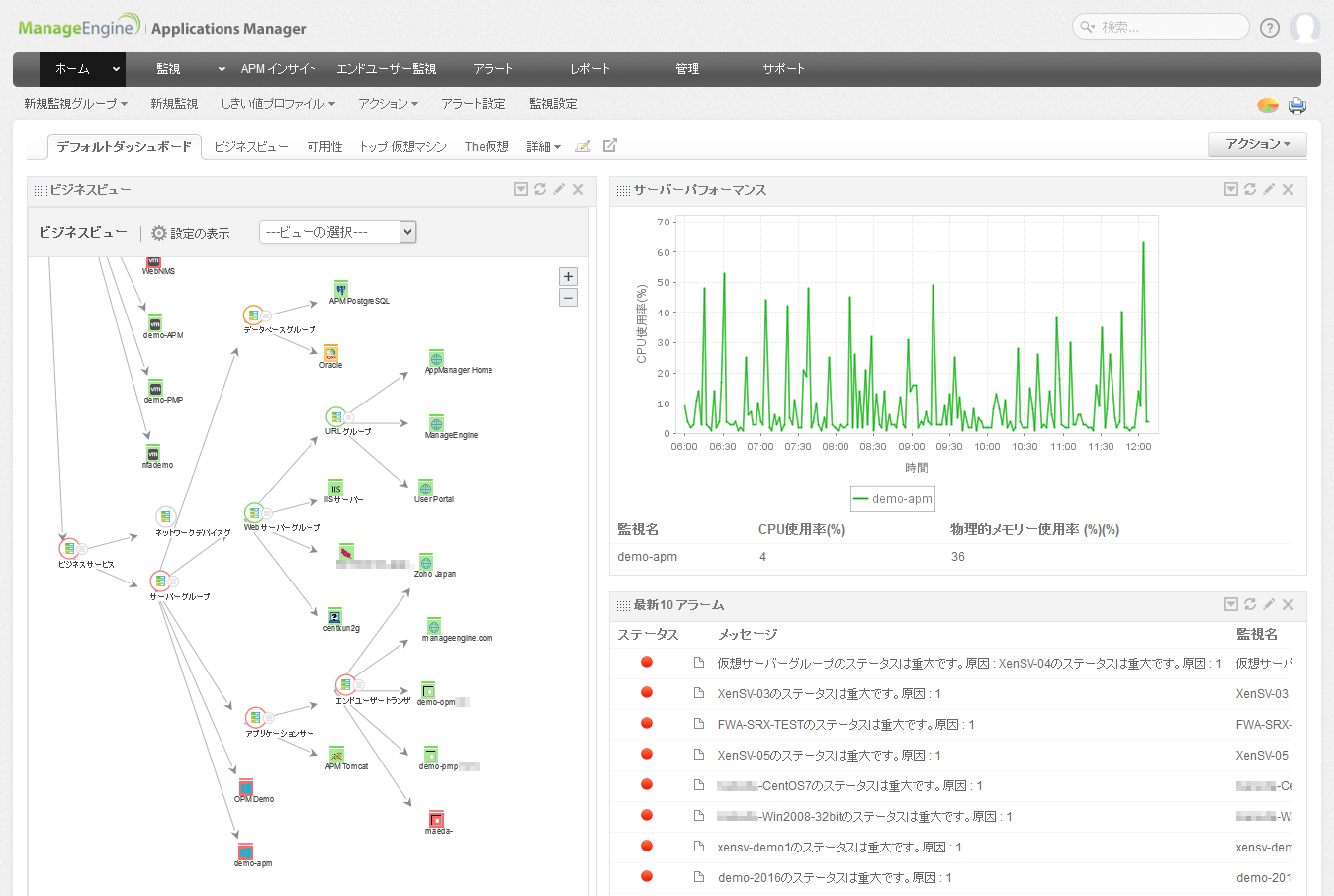Expand the 監視 menu arrow

pyautogui.click(x=222, y=69)
